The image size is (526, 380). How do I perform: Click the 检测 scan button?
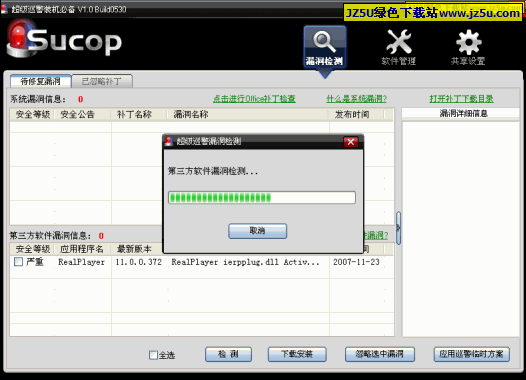point(228,354)
